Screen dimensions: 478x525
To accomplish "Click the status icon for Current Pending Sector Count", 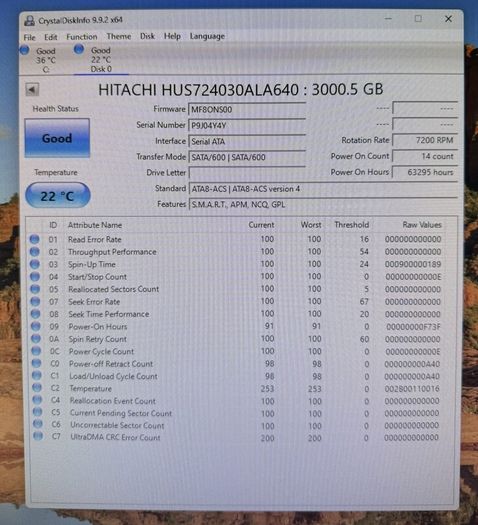I will pyautogui.click(x=38, y=411).
